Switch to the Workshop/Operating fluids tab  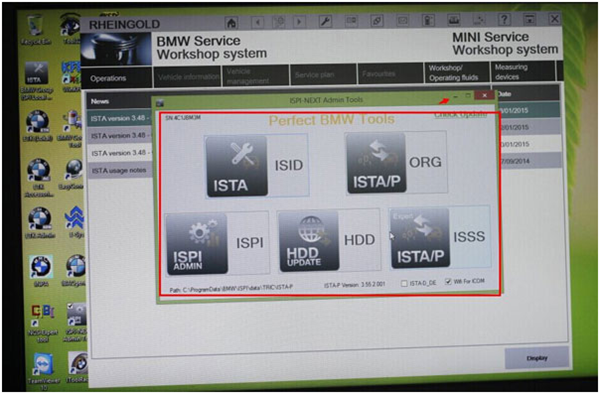(x=457, y=72)
